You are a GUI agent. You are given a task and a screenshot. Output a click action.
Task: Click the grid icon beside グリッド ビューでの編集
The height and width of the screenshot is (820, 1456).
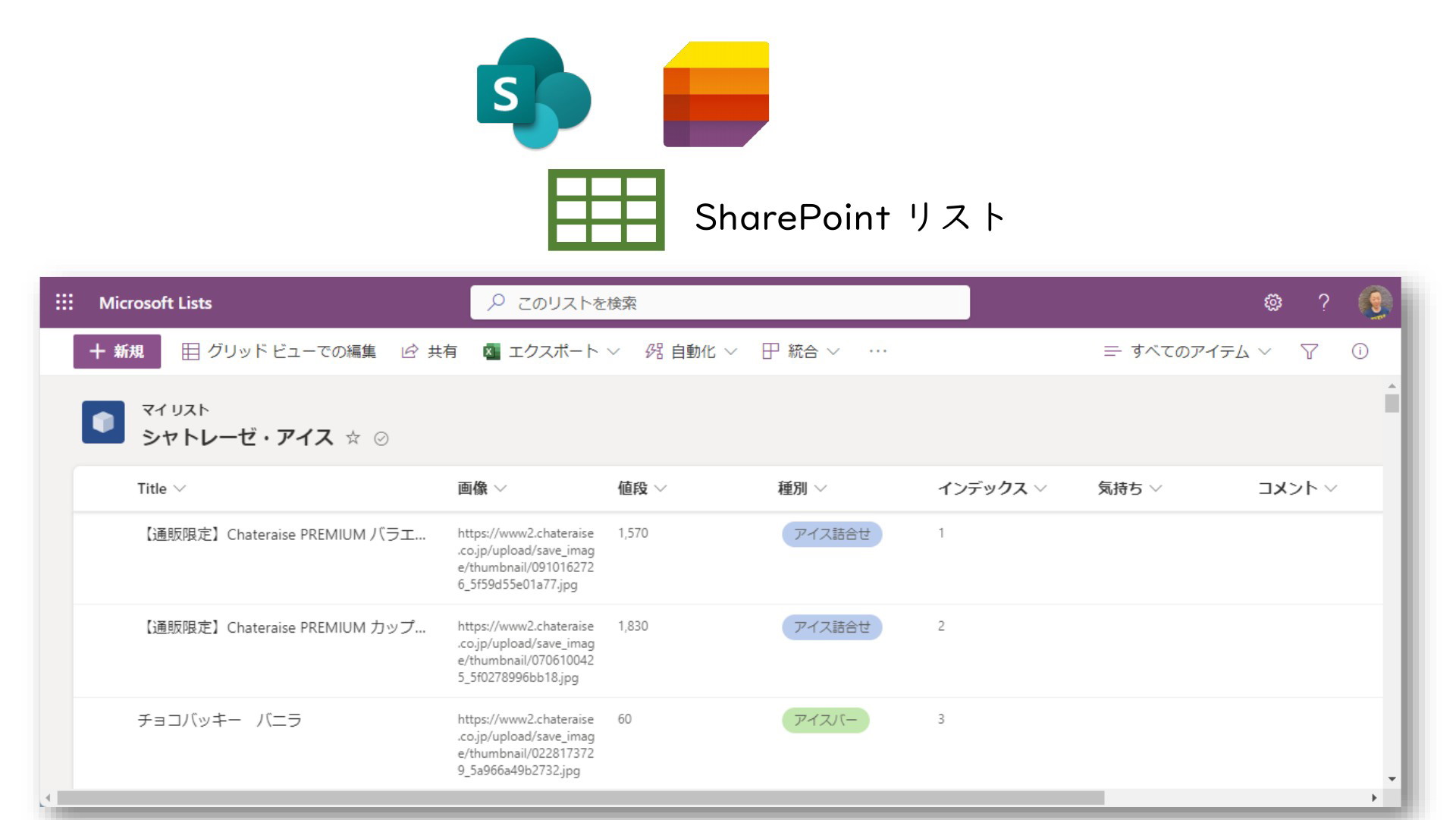(190, 351)
